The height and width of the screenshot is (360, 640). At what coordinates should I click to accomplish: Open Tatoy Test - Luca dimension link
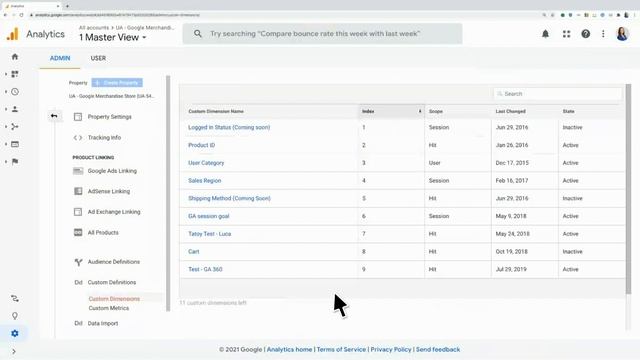[209, 234]
